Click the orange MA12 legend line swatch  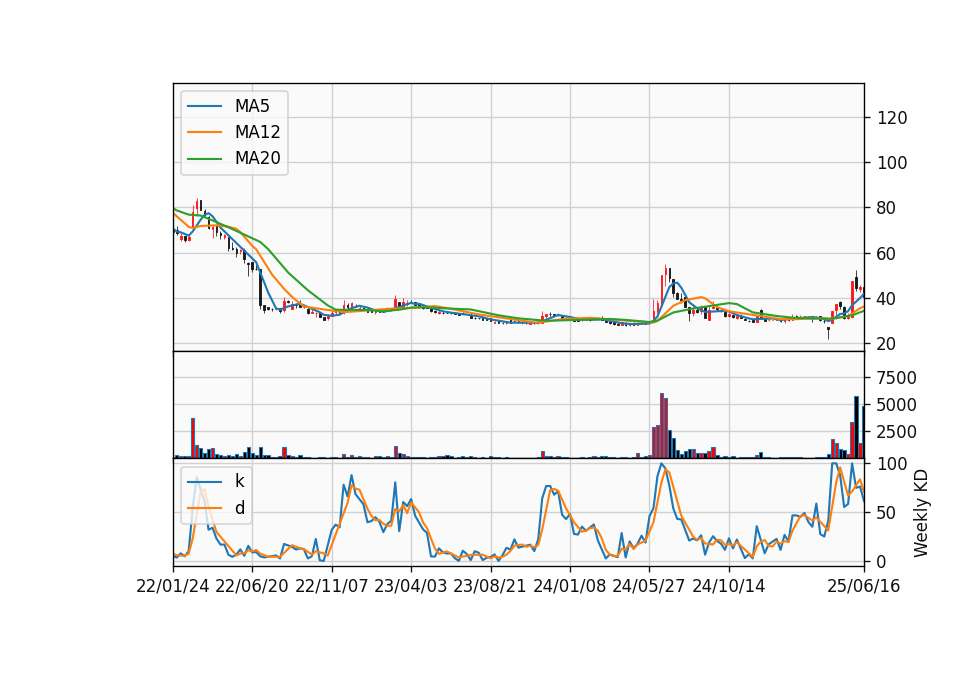(204, 132)
